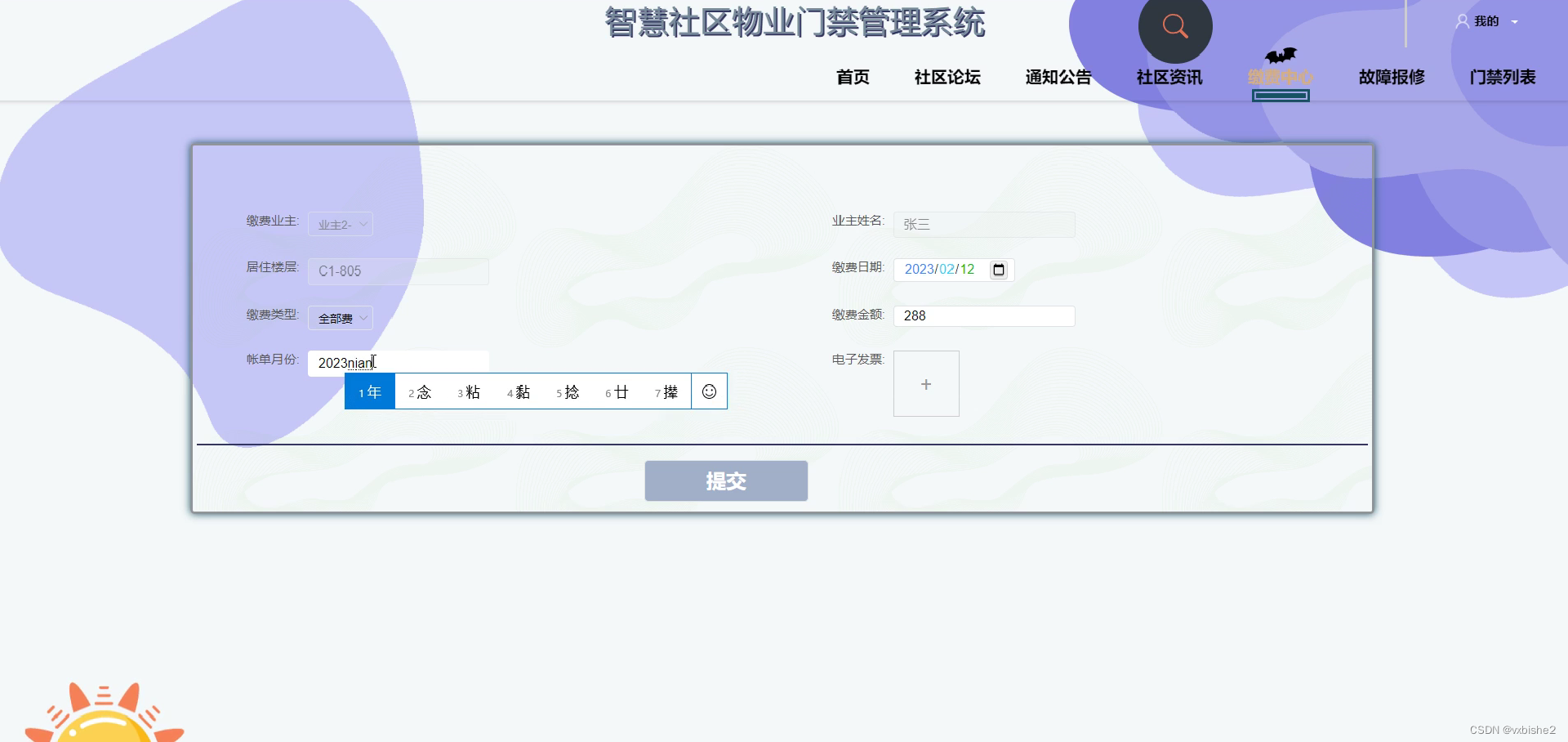The image size is (1568, 742).
Task: Choose IME candidate 2 念
Action: click(x=420, y=392)
